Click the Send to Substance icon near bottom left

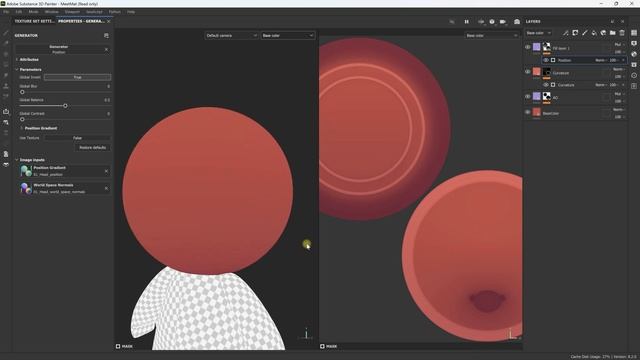pos(6,154)
